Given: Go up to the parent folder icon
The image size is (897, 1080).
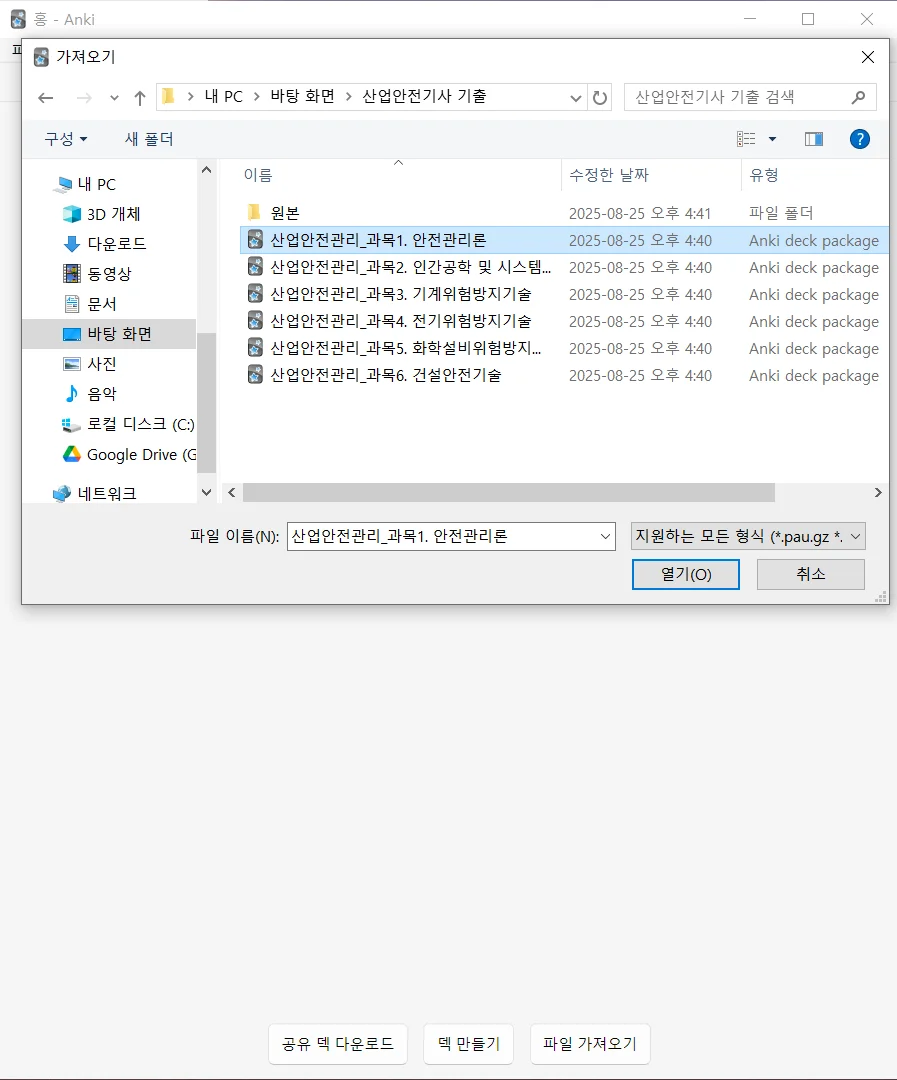Looking at the screenshot, I should point(140,97).
